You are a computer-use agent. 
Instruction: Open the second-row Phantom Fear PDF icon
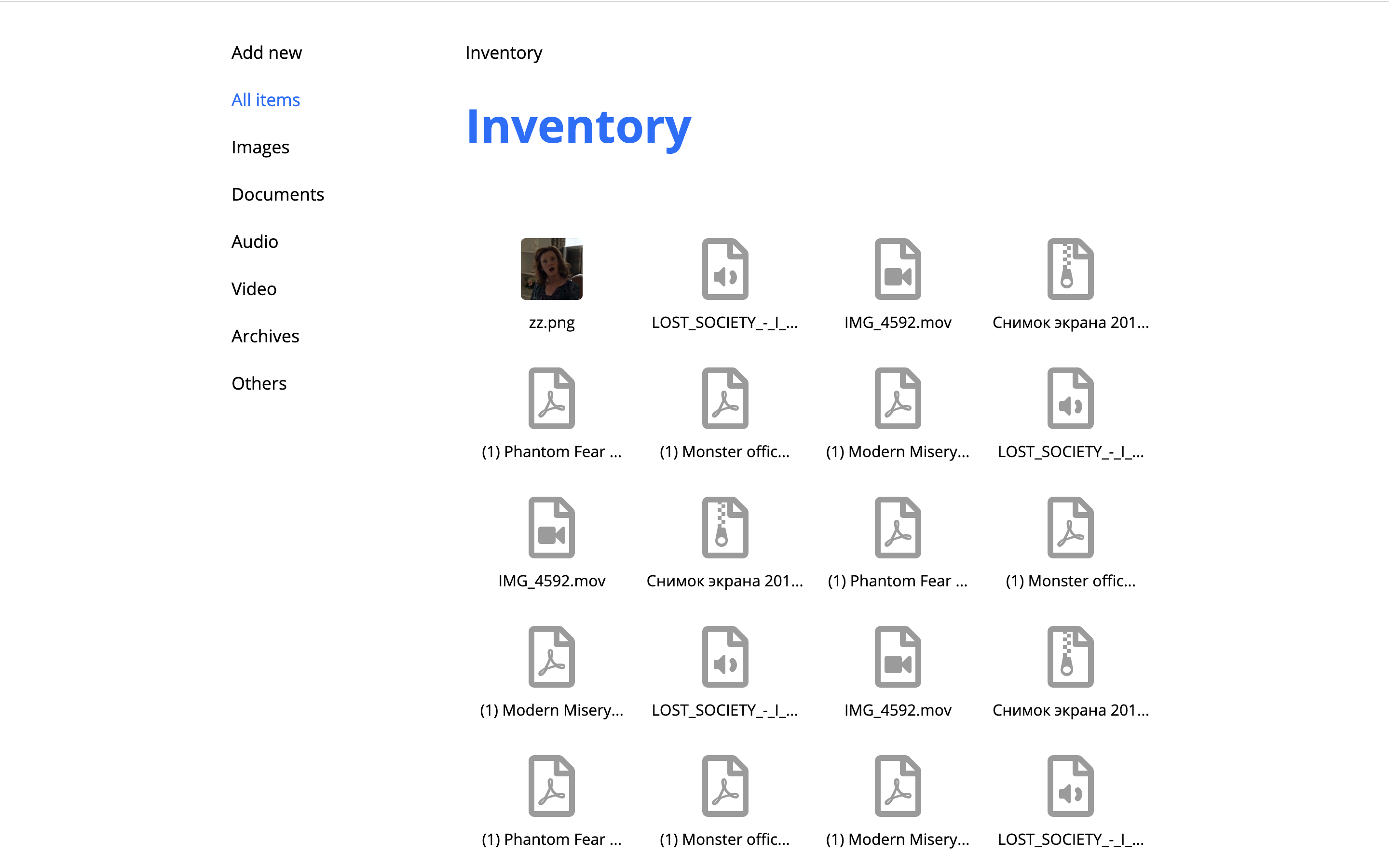[x=551, y=398]
